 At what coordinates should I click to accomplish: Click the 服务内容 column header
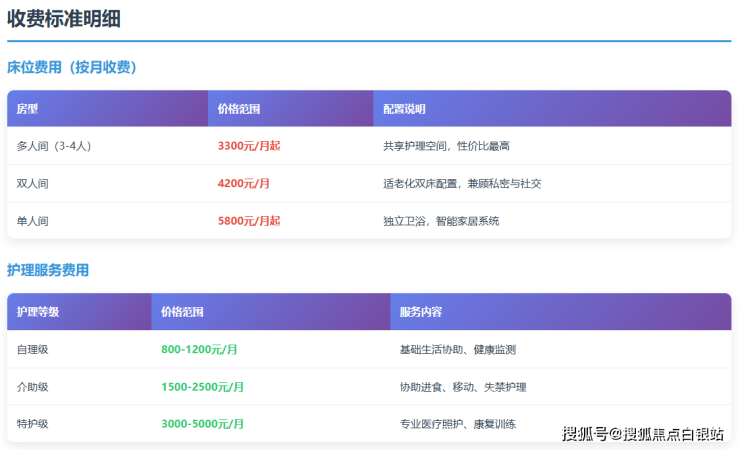tap(421, 312)
